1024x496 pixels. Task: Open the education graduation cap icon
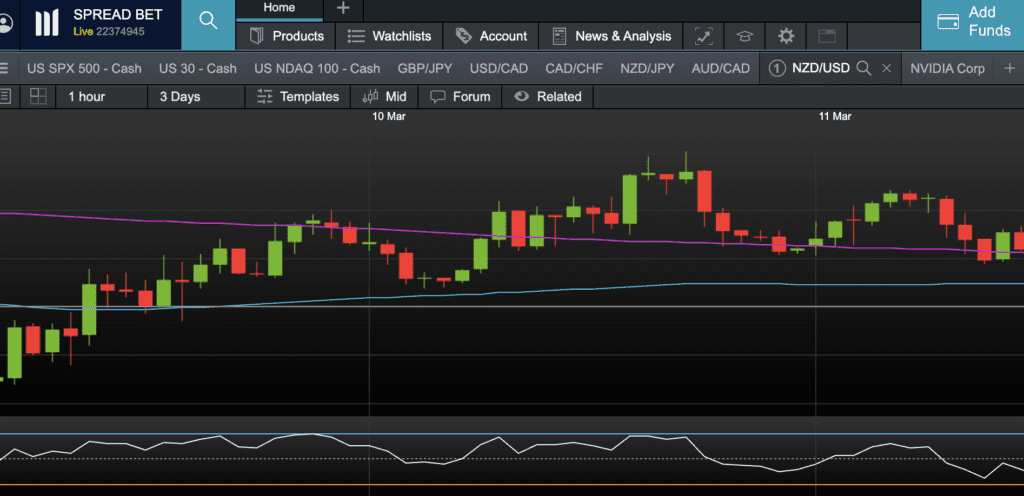coord(744,37)
